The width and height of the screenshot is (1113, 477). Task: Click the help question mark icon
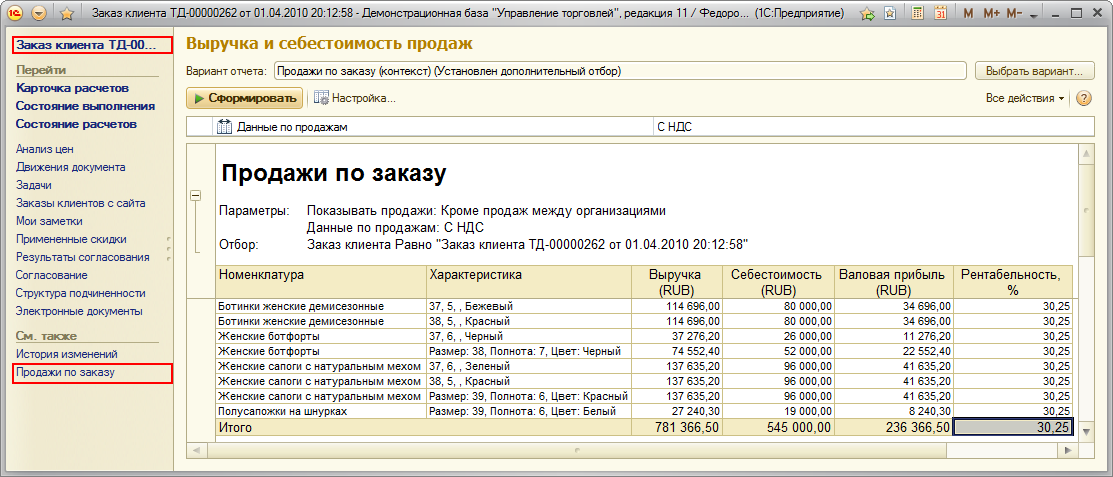point(1083,98)
